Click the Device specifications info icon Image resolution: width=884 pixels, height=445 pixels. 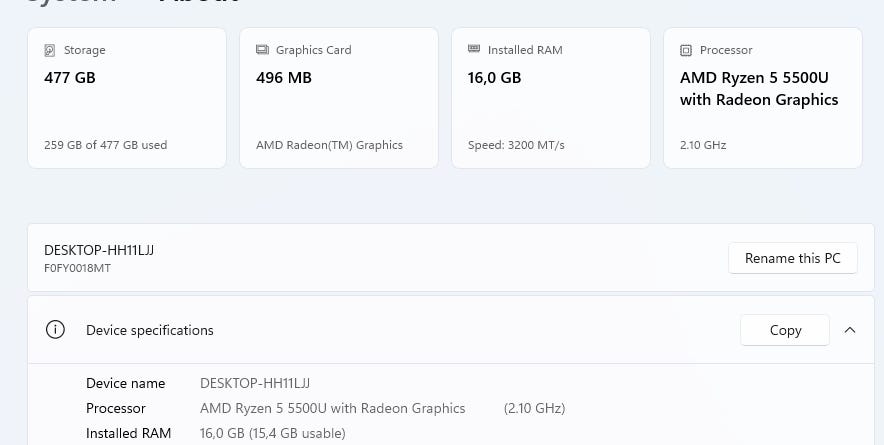click(56, 330)
